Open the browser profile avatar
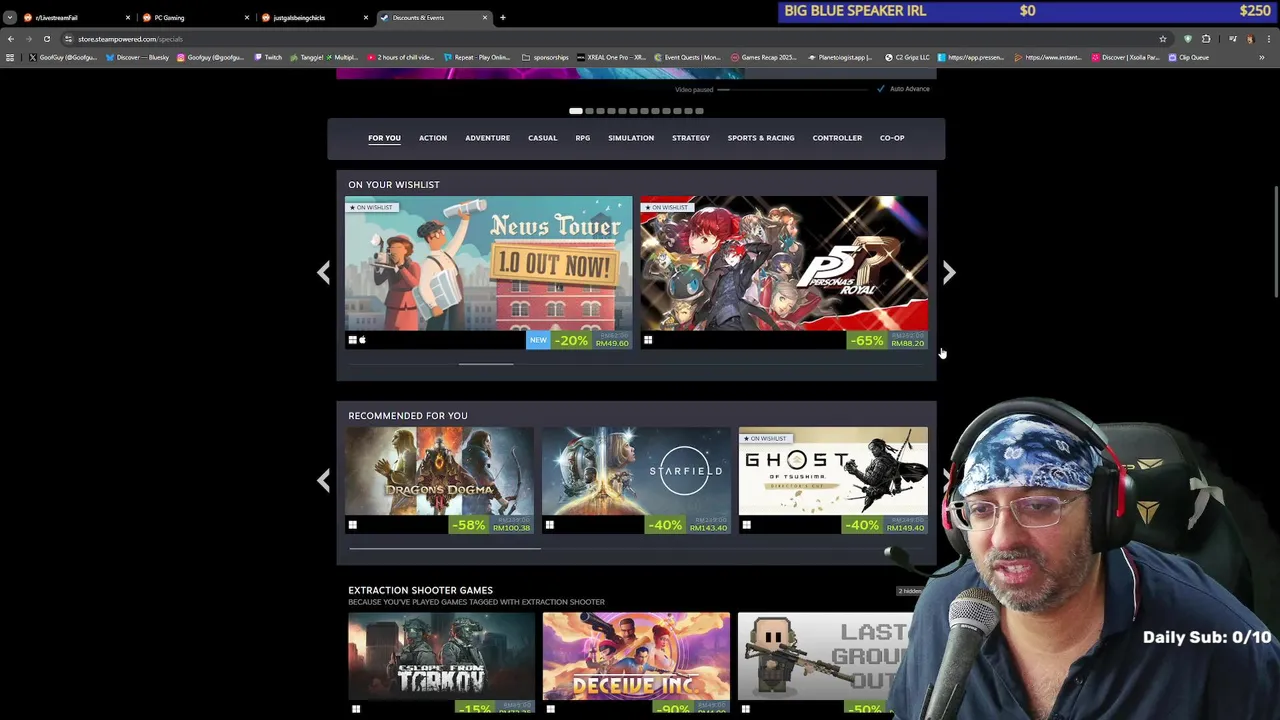1280x720 pixels. click(1250, 39)
